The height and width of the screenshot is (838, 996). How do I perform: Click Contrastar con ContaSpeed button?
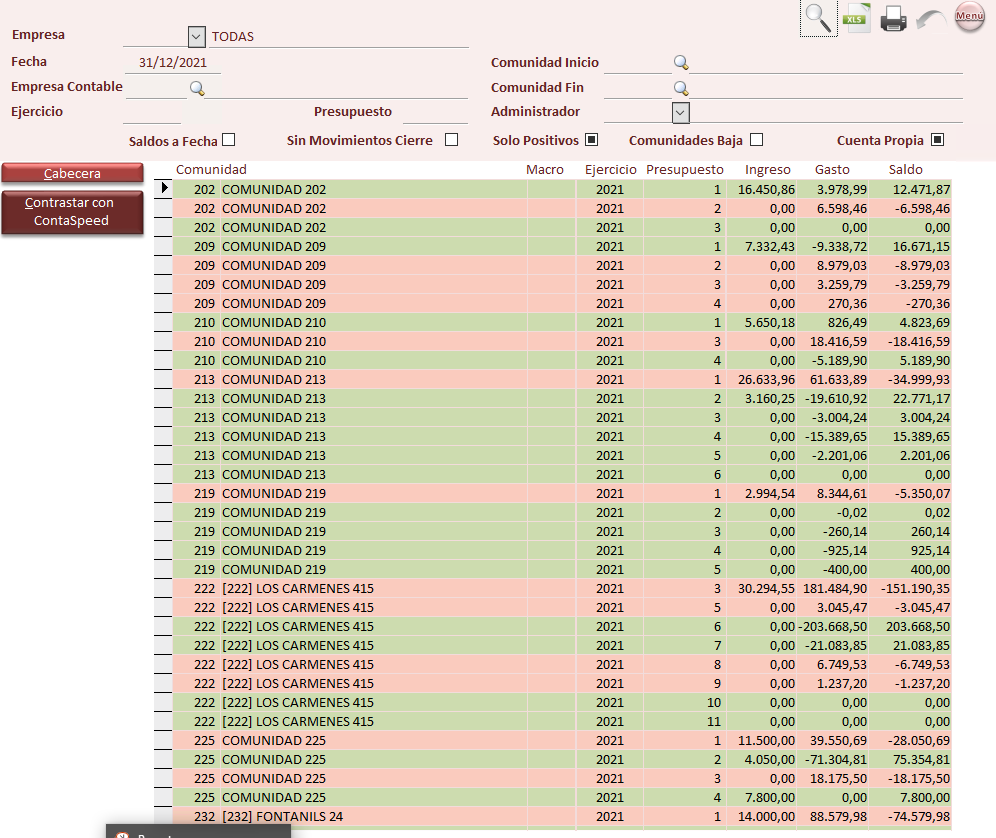click(72, 212)
